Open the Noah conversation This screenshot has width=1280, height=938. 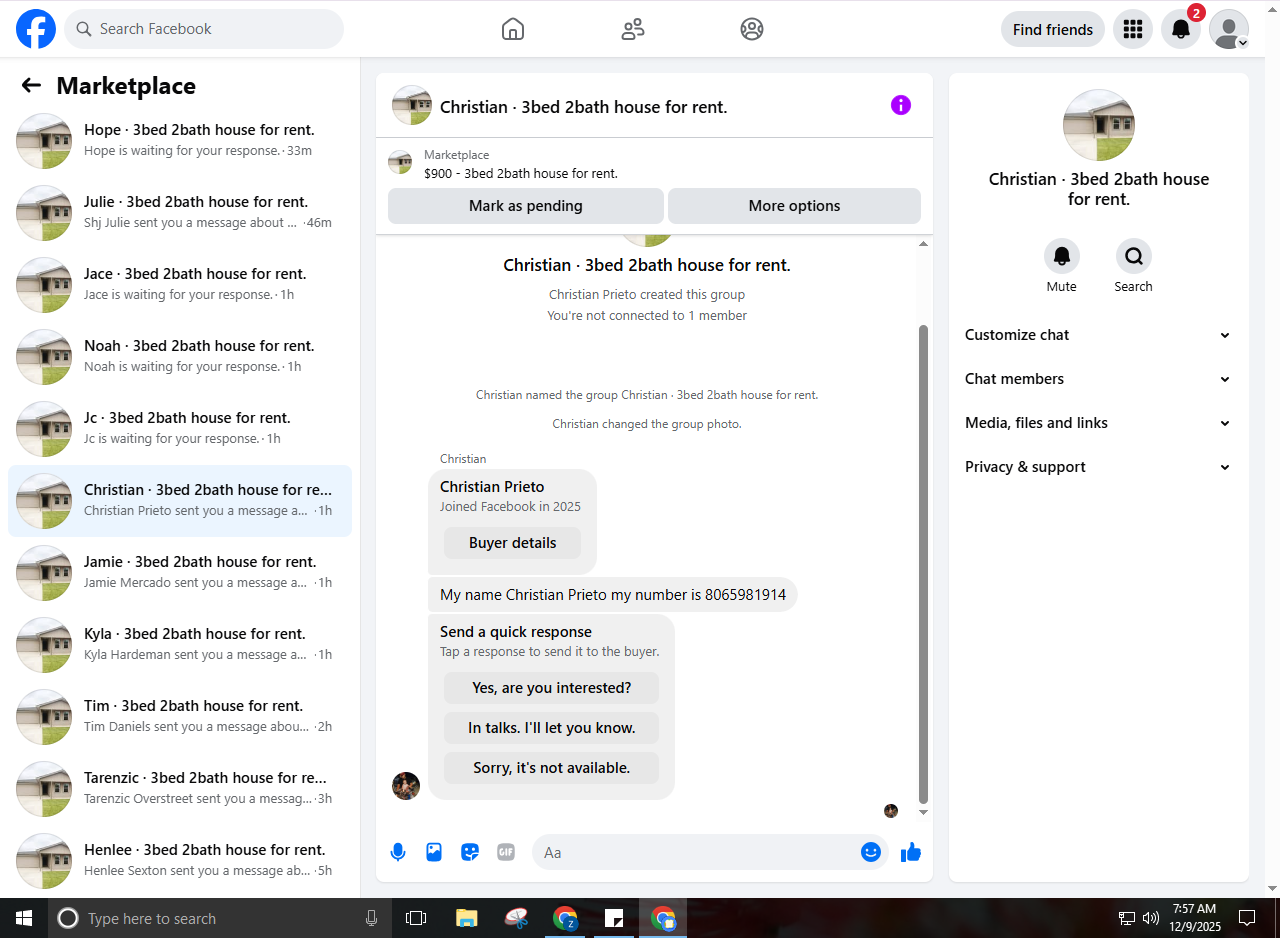pos(180,357)
